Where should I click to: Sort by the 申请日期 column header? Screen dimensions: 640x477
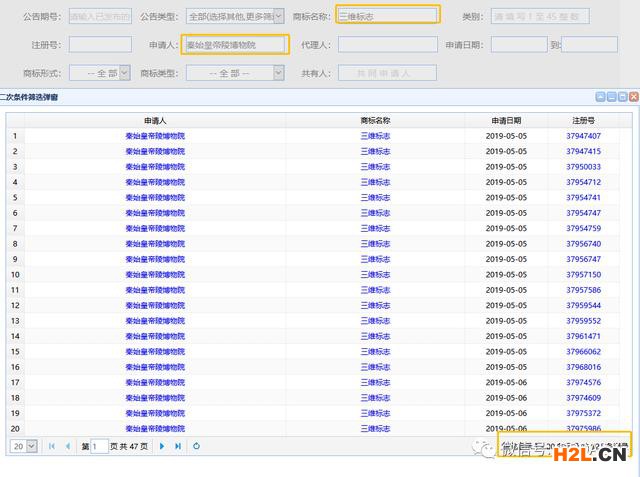coord(506,120)
